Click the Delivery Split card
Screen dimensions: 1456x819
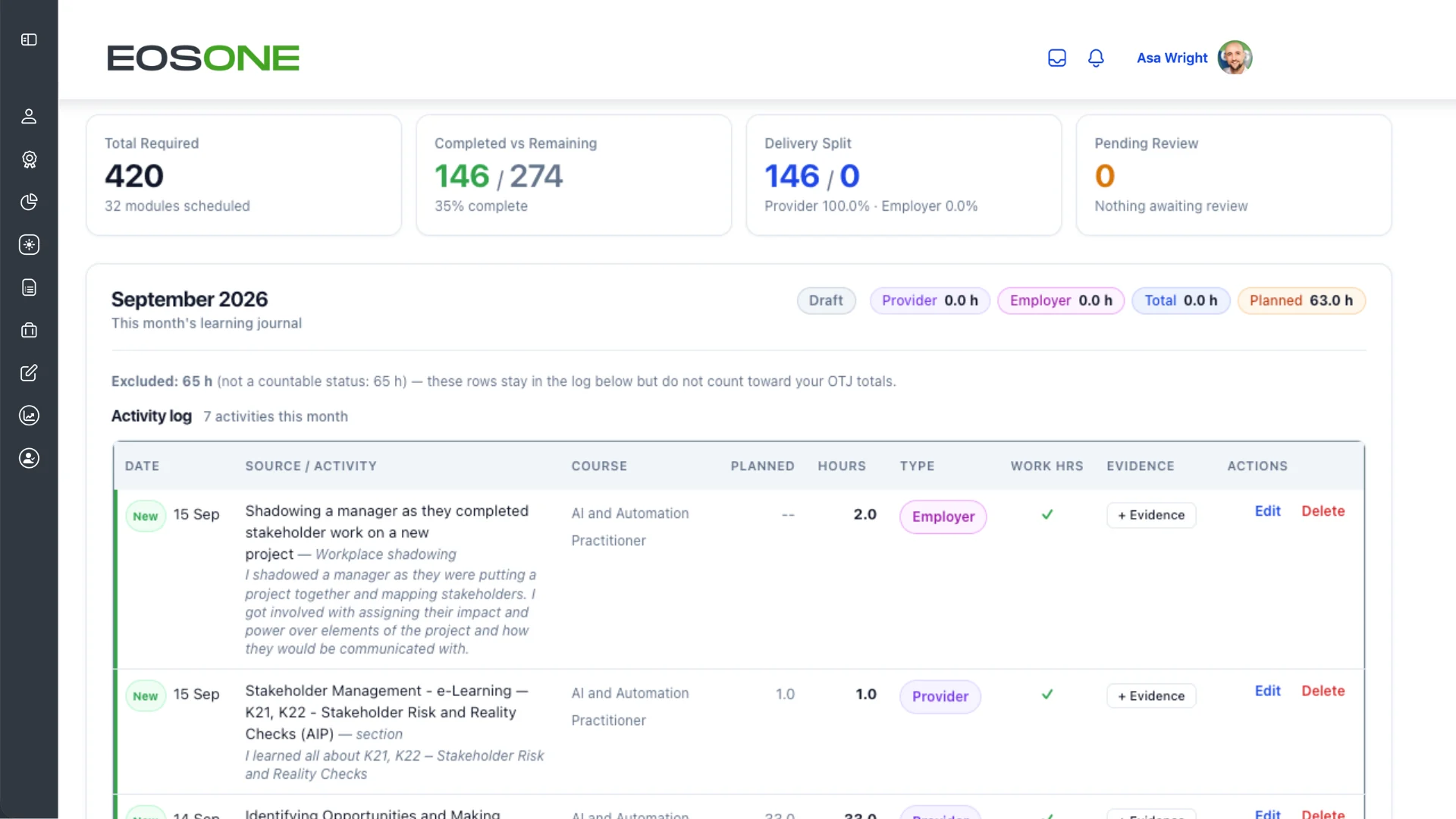point(903,174)
